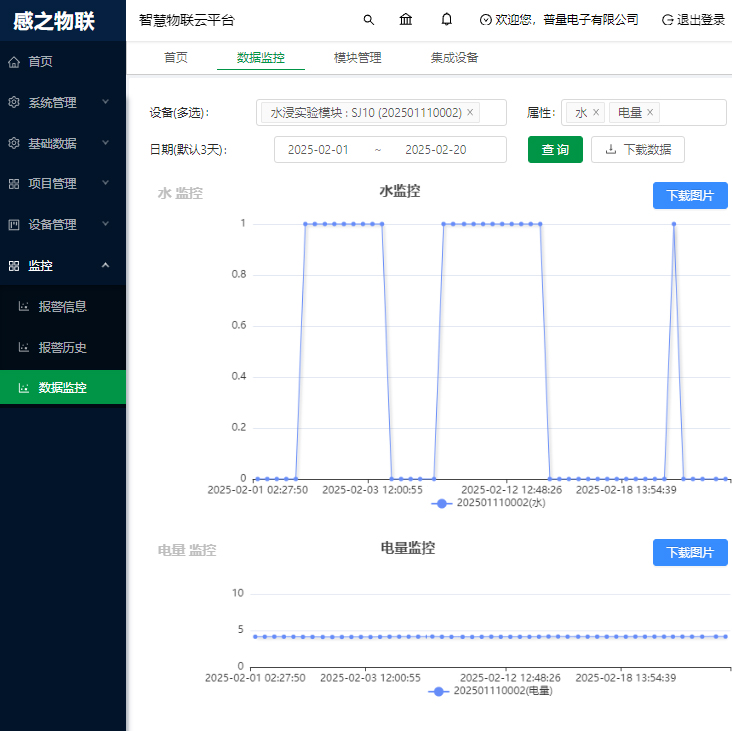This screenshot has height=731, width=732.
Task: Remove the 电量 attribute tag
Action: click(650, 113)
